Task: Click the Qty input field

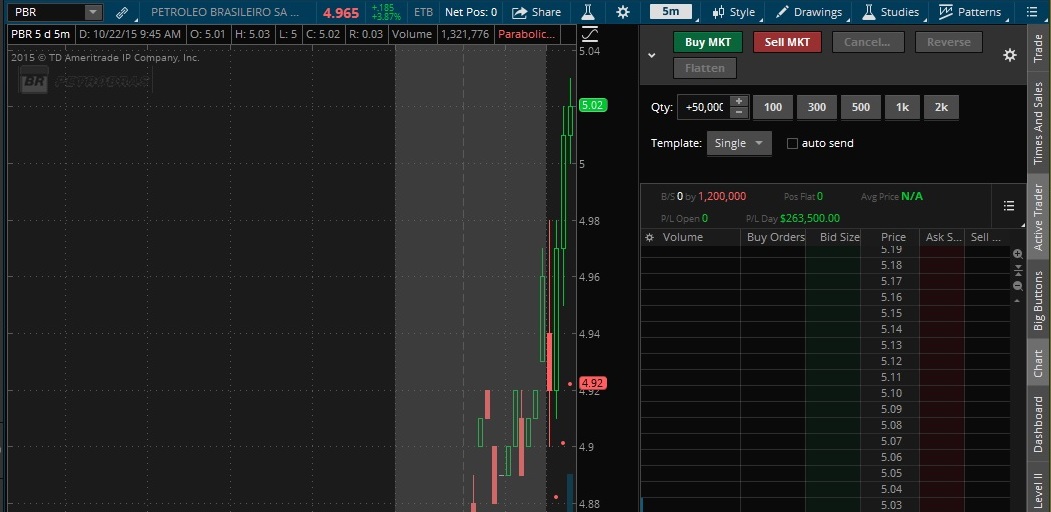Action: pos(703,107)
